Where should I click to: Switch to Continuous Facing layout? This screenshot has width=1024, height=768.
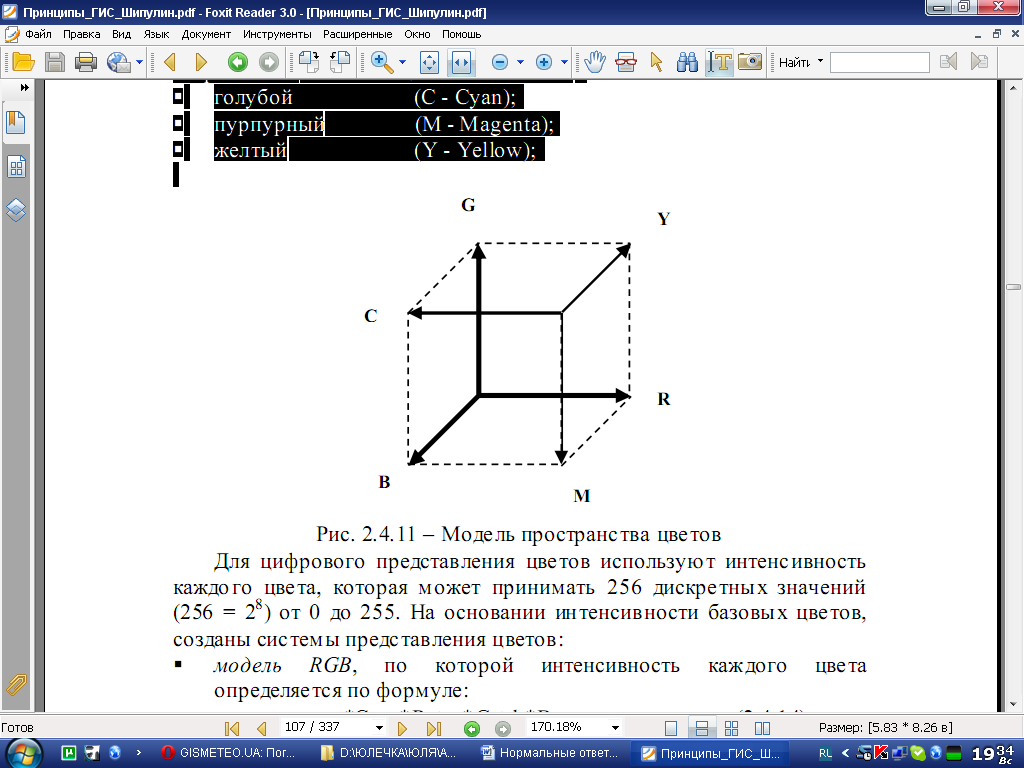[731, 728]
